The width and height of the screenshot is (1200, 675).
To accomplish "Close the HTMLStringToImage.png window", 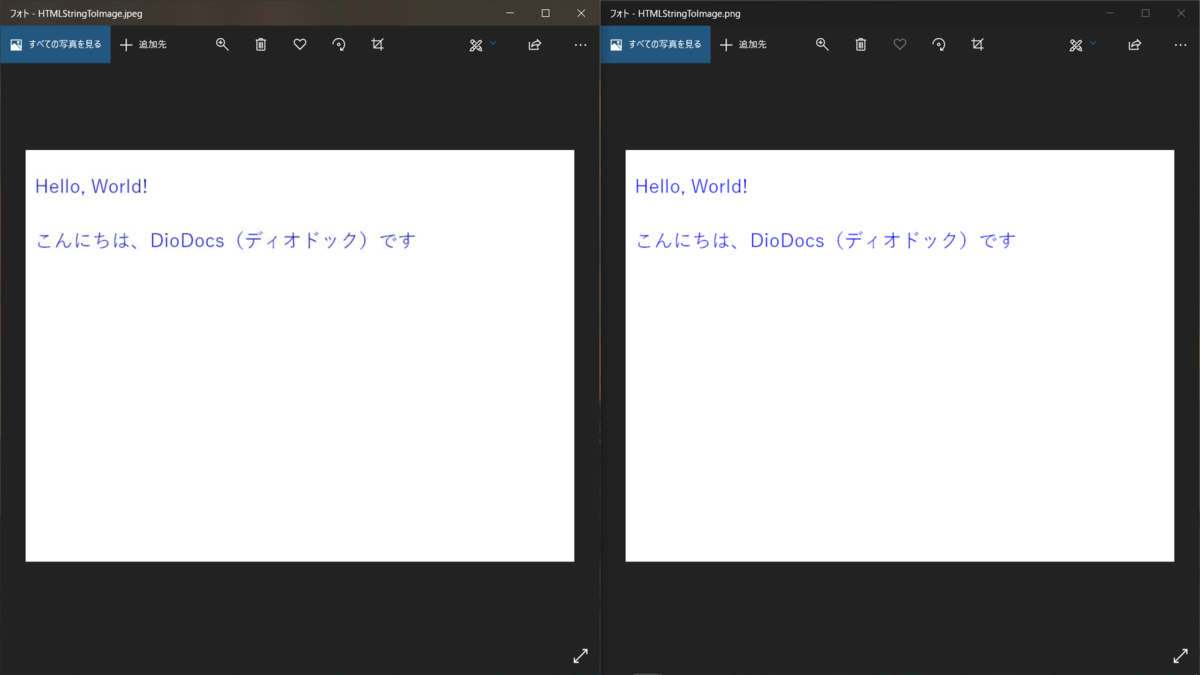I will (1181, 13).
